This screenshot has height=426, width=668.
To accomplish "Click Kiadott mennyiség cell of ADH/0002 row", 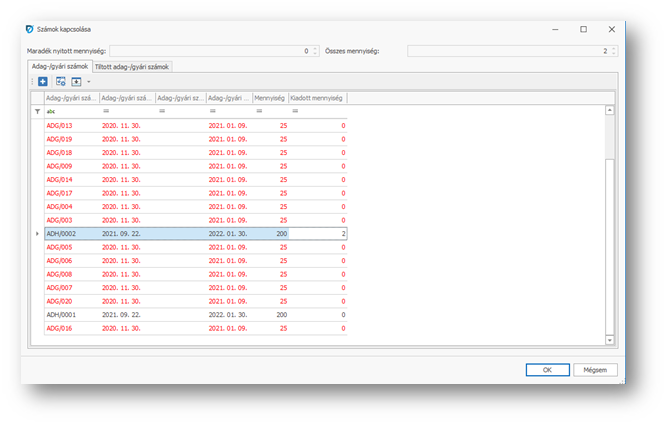I will 318,233.
